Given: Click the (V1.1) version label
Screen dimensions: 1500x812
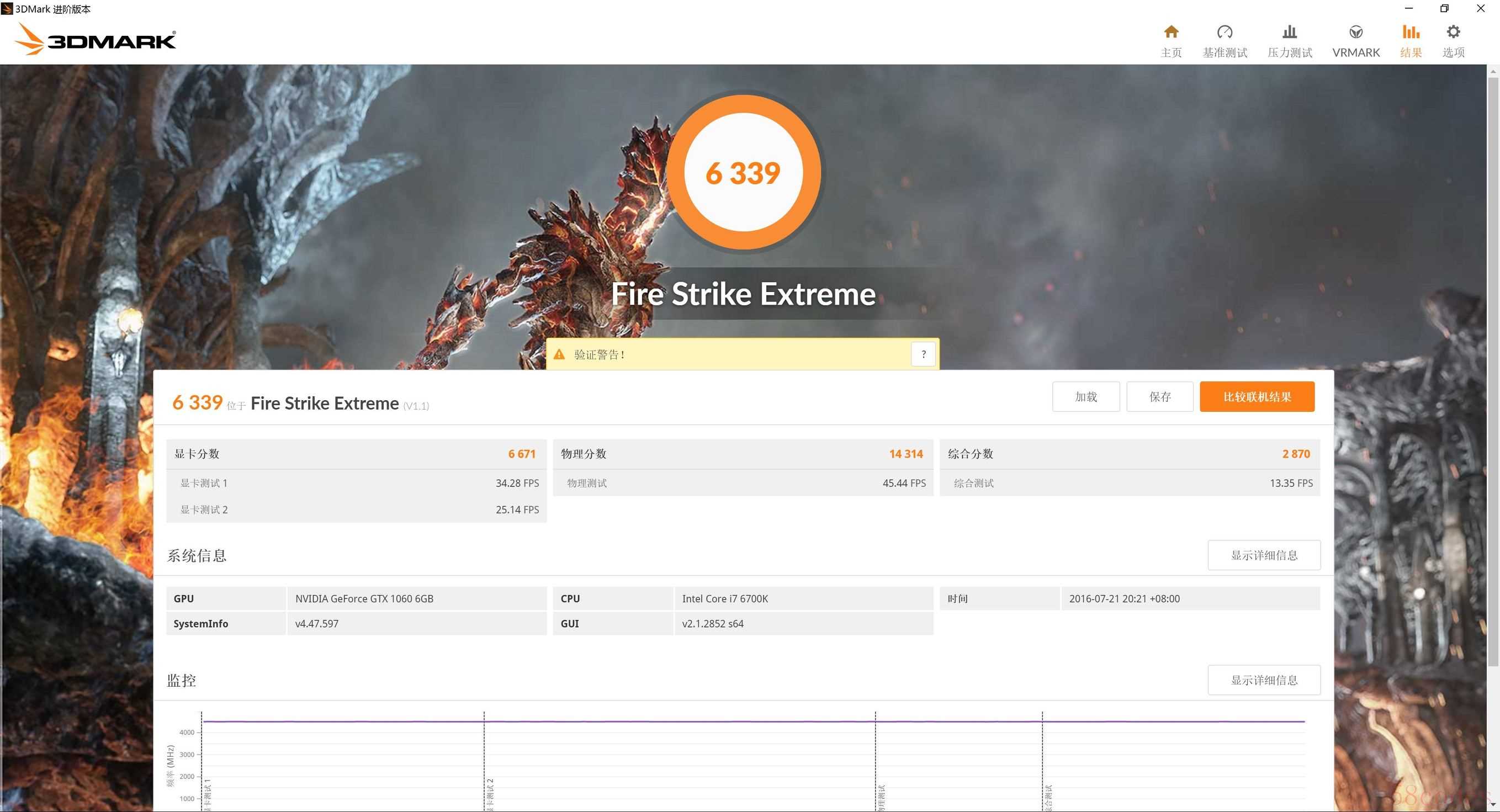Looking at the screenshot, I should (416, 406).
